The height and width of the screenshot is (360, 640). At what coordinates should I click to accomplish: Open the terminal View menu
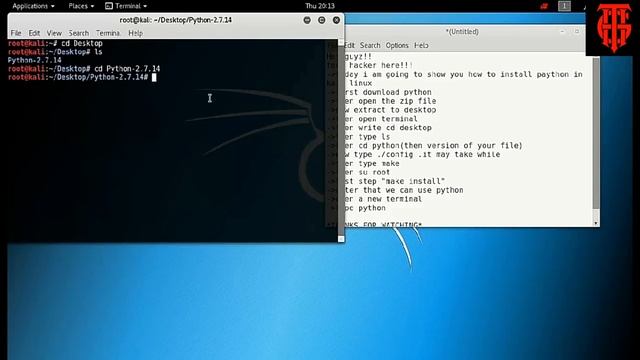(54, 33)
